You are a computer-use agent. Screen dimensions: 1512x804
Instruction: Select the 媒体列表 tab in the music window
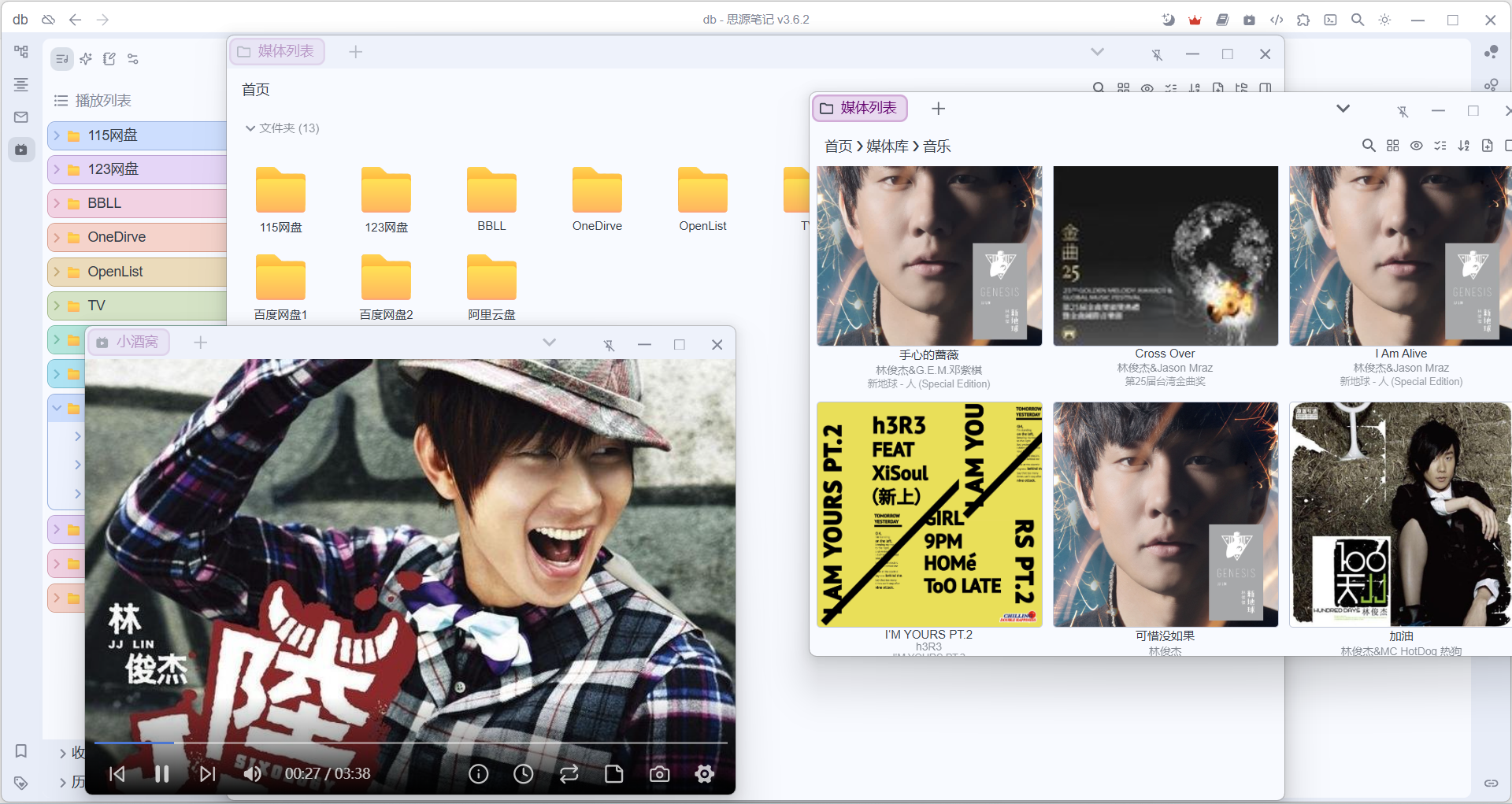859,109
